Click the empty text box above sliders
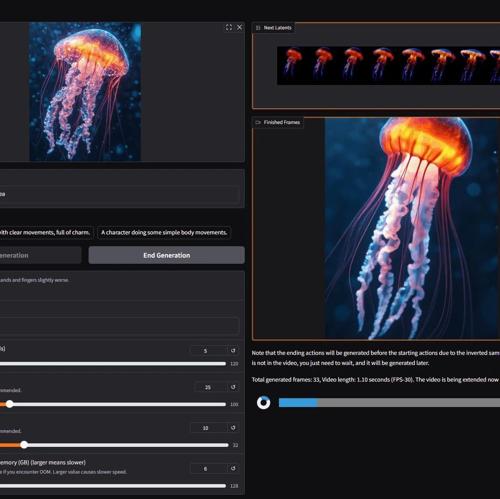The height and width of the screenshot is (499, 500). [119, 326]
